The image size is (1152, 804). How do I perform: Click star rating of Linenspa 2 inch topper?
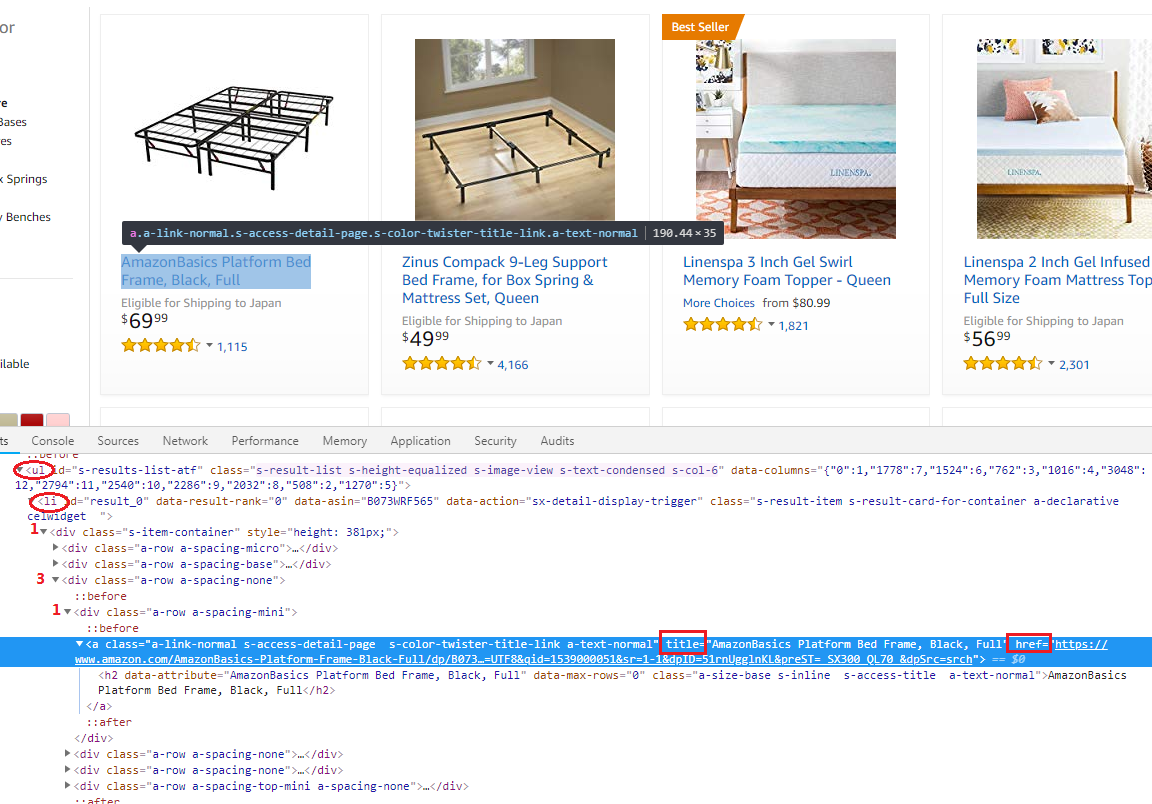1003,363
